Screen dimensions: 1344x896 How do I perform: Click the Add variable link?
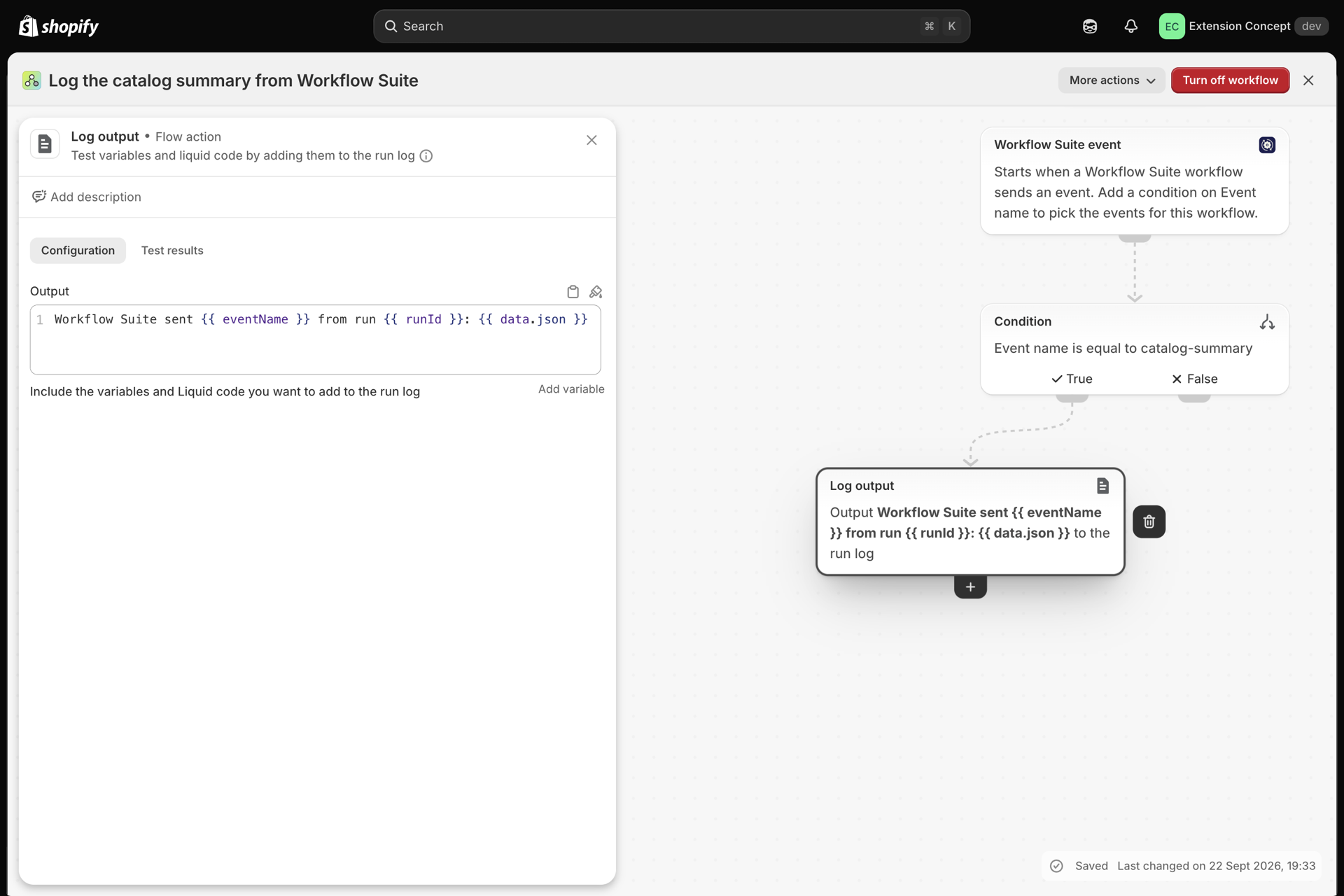point(571,389)
